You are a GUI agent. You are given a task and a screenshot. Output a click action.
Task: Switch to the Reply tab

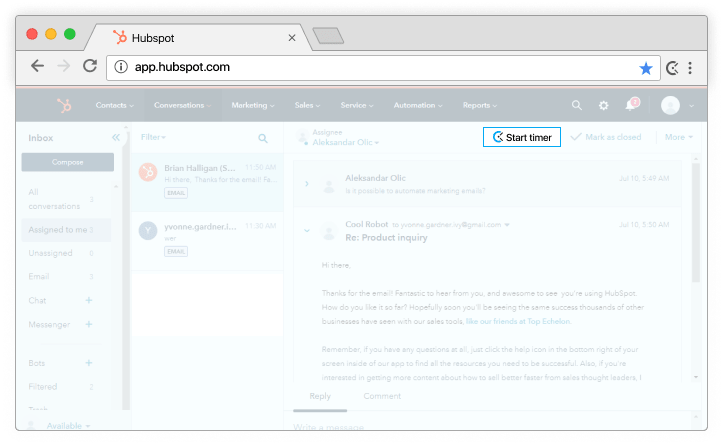pyautogui.click(x=320, y=396)
